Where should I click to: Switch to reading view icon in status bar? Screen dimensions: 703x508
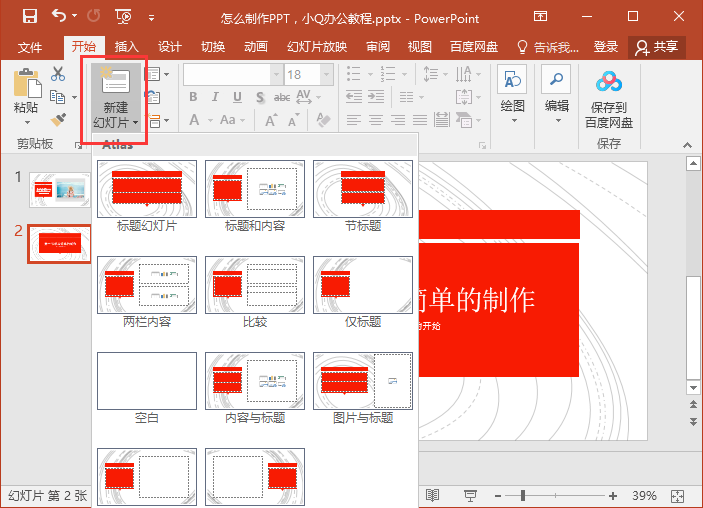(432, 495)
